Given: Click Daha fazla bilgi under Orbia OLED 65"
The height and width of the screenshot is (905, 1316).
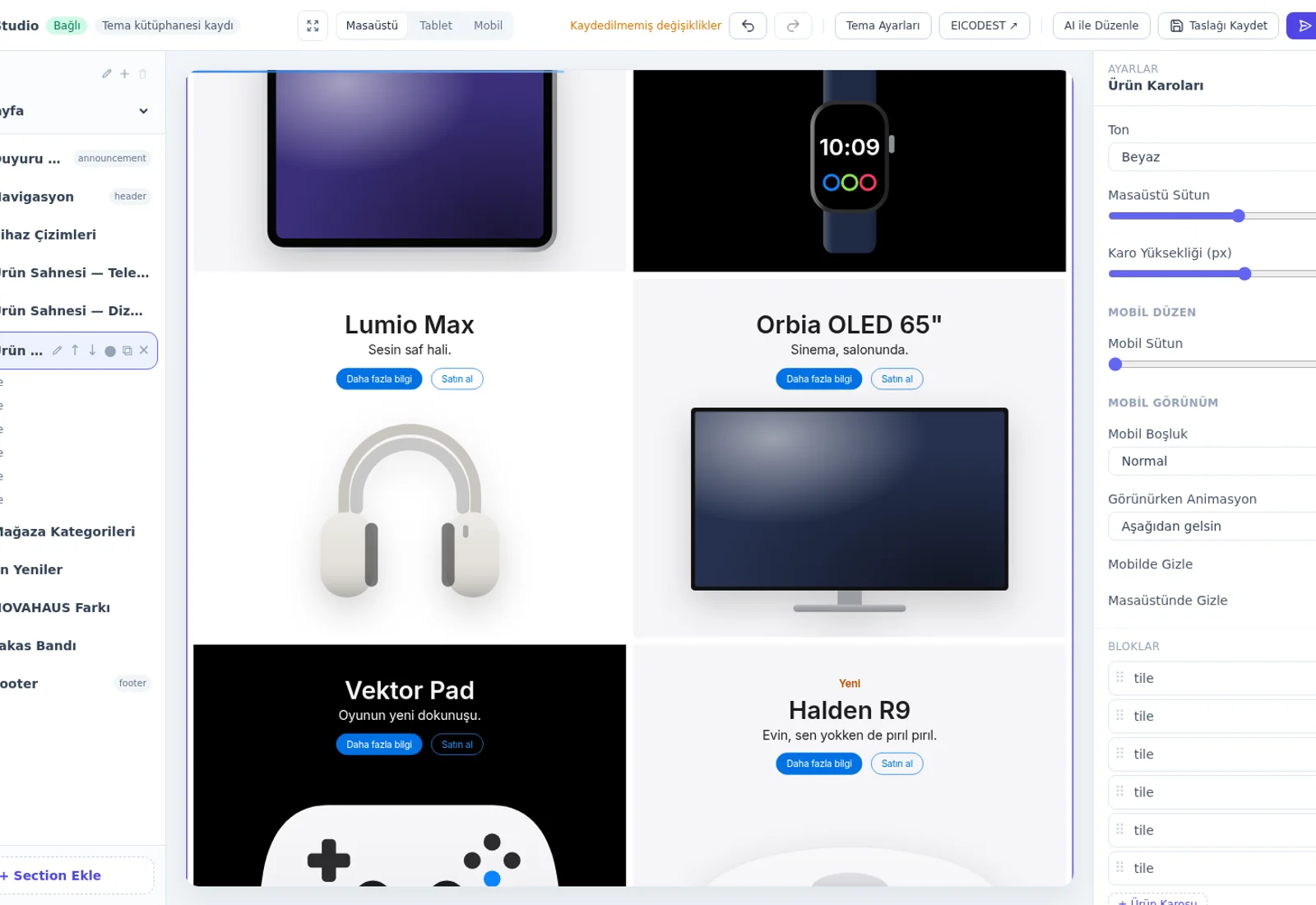Looking at the screenshot, I should tap(819, 379).
